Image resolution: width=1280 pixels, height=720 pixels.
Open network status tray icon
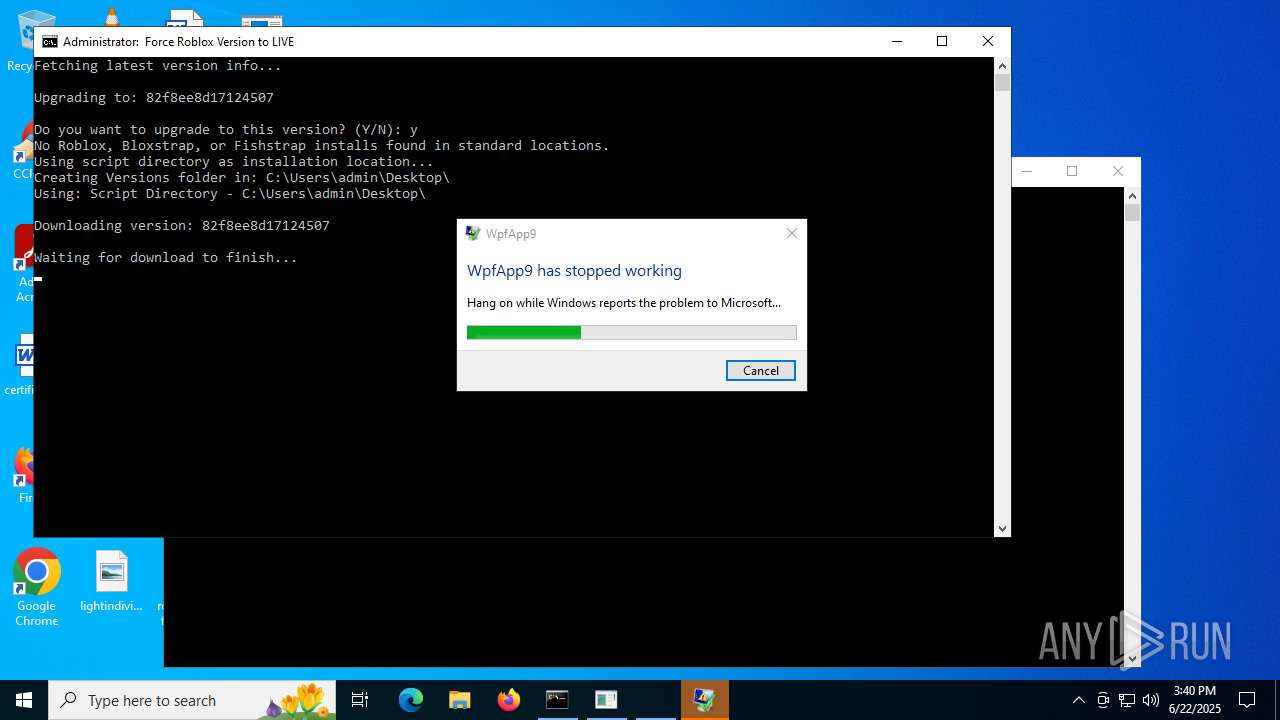[1127, 700]
